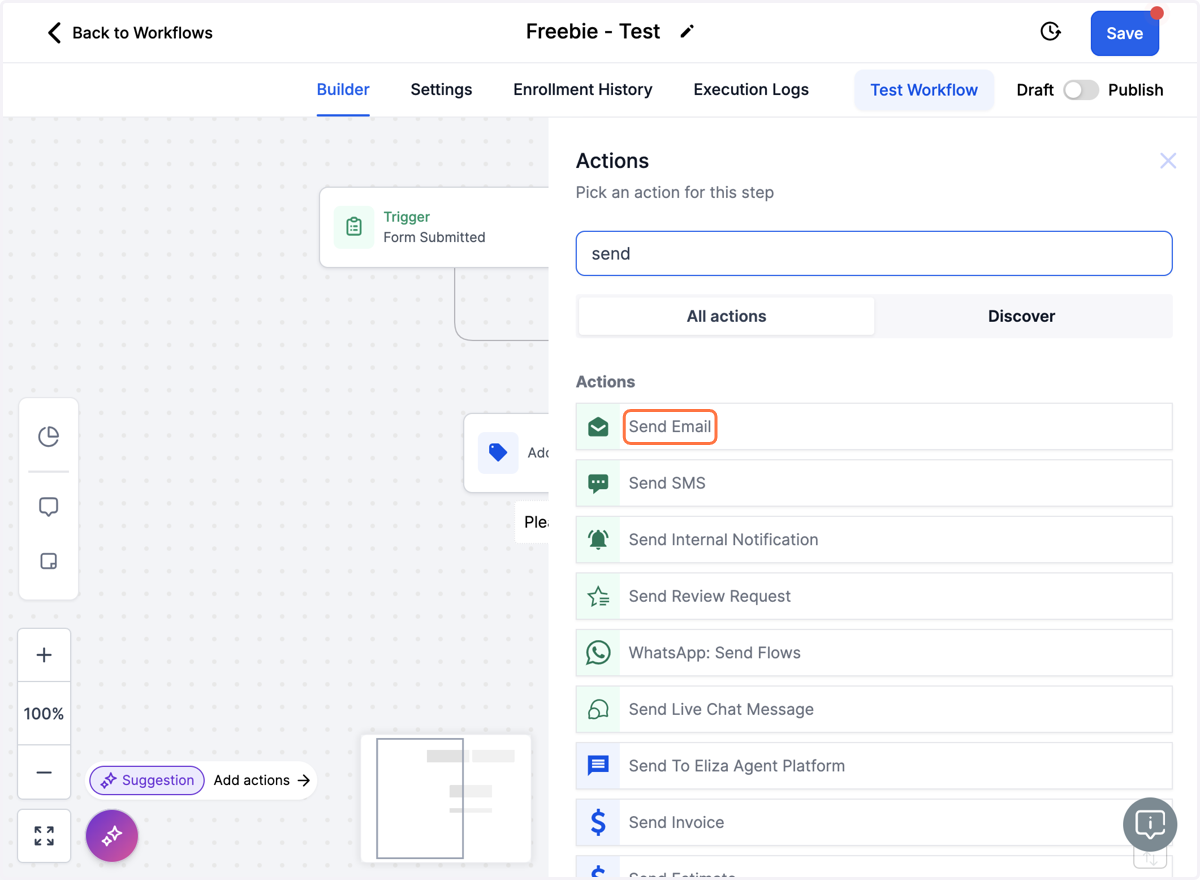Edit workflow name via pencil icon
Viewport: 1200px width, 880px height.
coord(687,31)
